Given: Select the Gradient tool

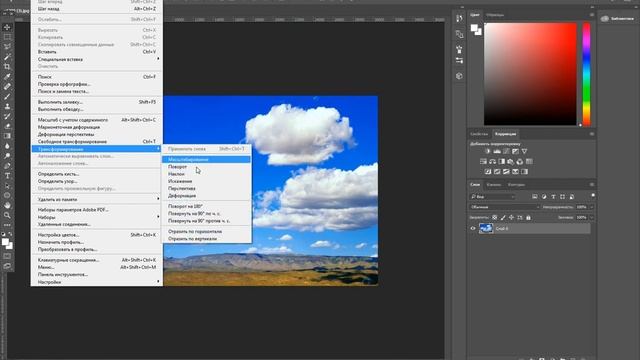Looking at the screenshot, I should coord(7,136).
